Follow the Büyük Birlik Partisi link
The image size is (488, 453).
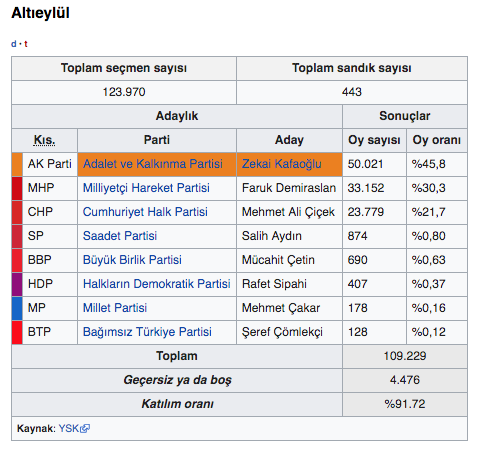(132, 260)
